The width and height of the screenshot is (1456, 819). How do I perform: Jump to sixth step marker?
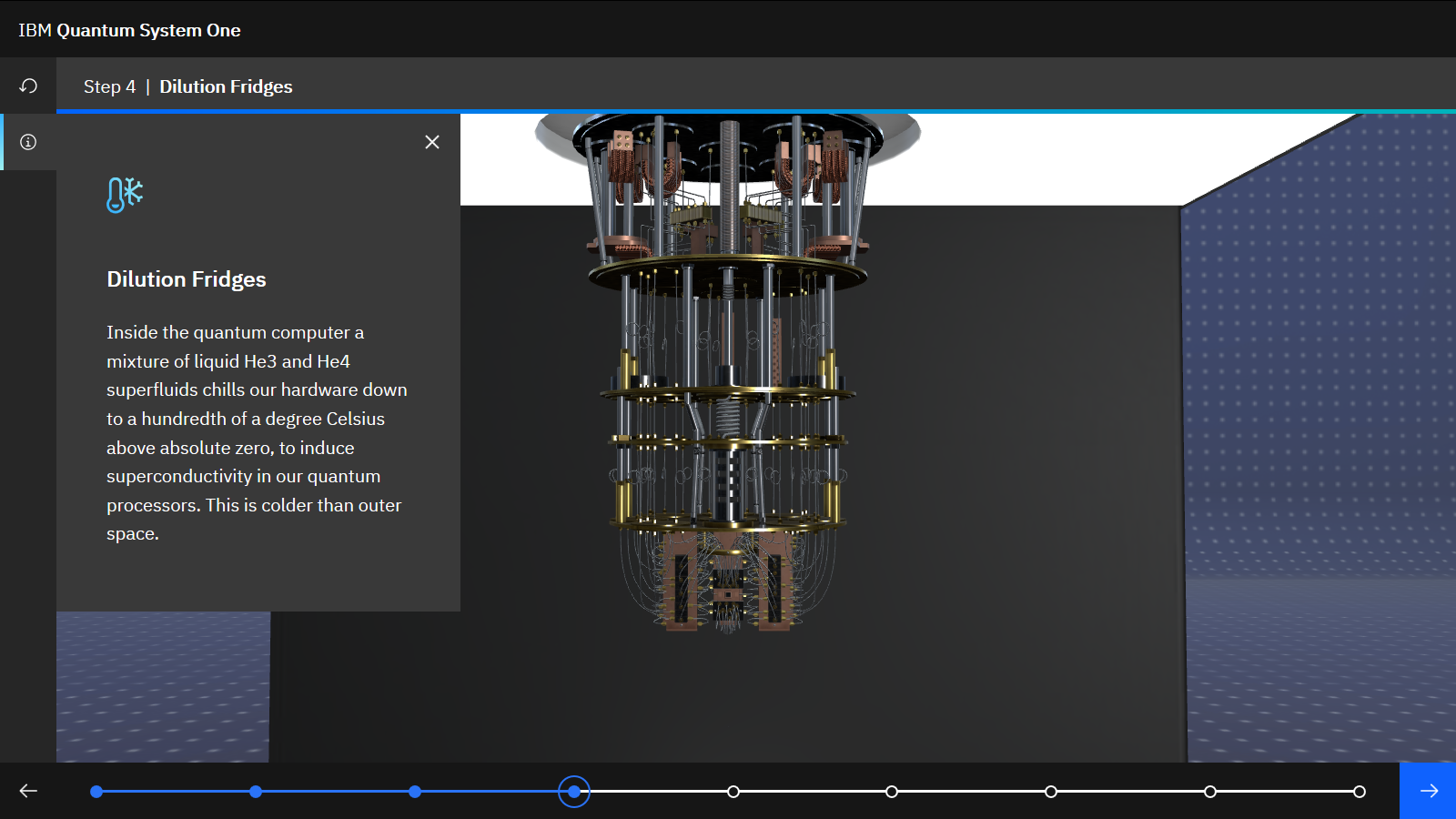pyautogui.click(x=892, y=792)
